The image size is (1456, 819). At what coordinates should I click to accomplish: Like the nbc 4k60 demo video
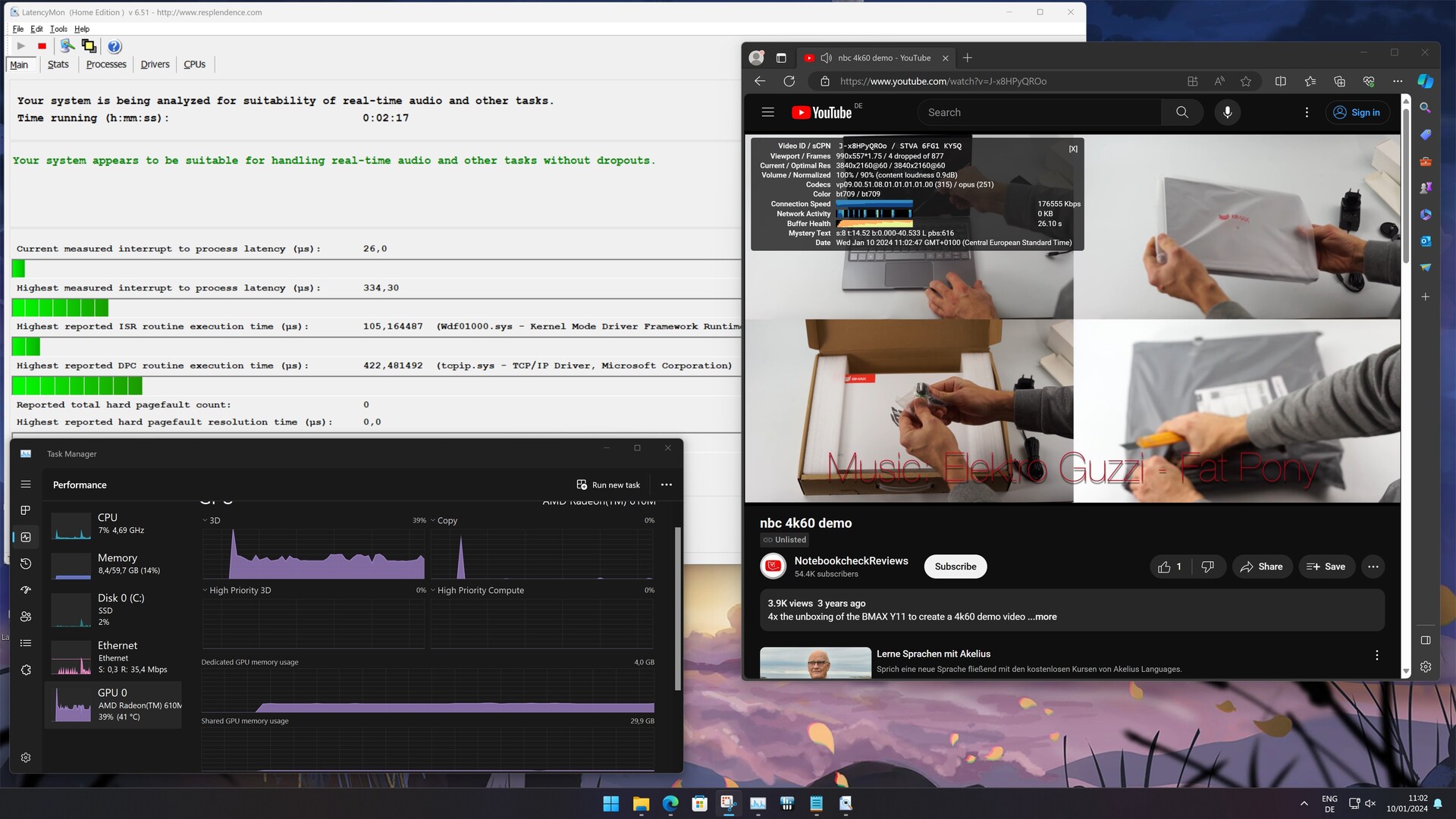coord(1170,566)
